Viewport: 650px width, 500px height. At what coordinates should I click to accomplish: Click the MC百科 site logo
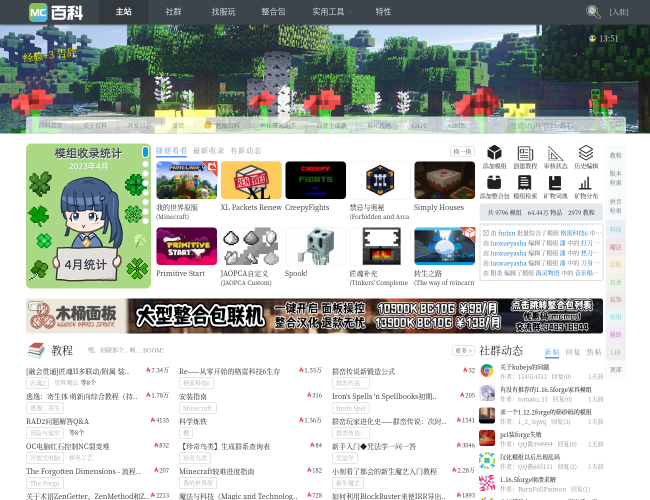tap(56, 12)
